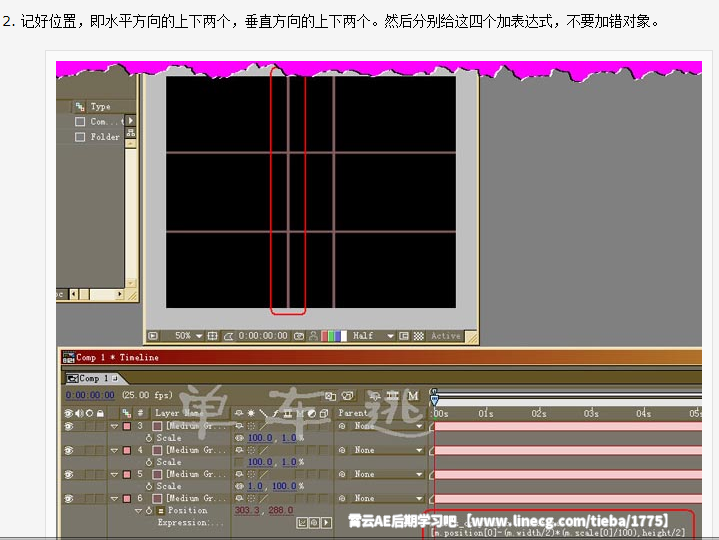
Task: Click the timeline current time 0:00:00:00
Action: [x=90, y=395]
